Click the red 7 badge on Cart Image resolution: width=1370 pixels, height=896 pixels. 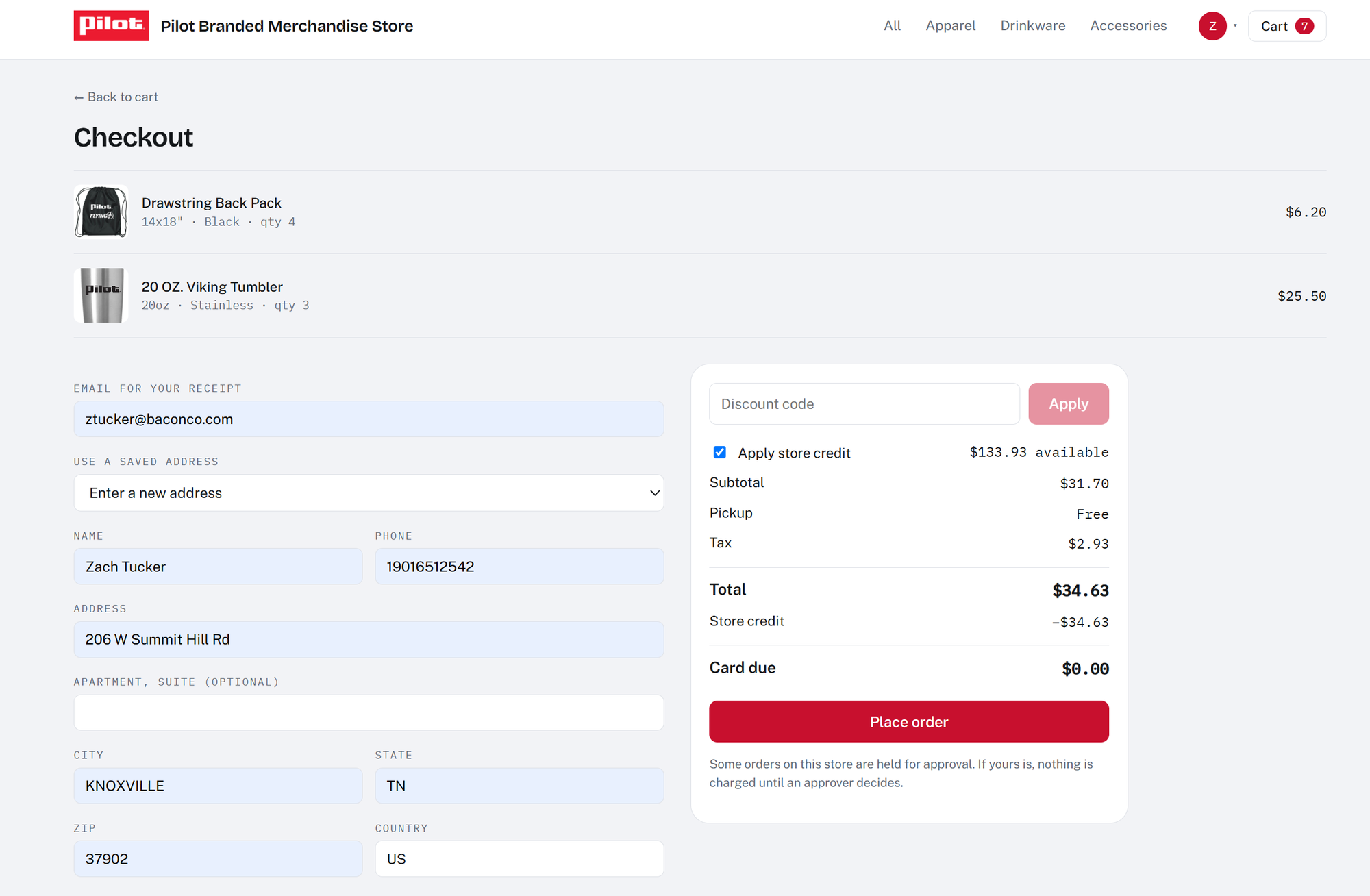point(1304,26)
